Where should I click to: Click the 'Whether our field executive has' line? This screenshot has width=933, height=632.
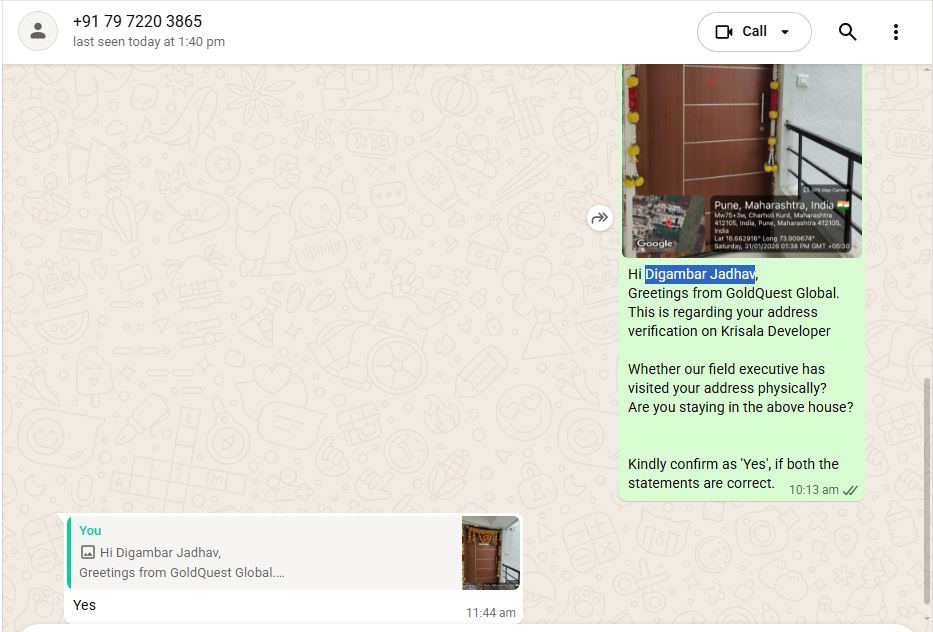(727, 369)
